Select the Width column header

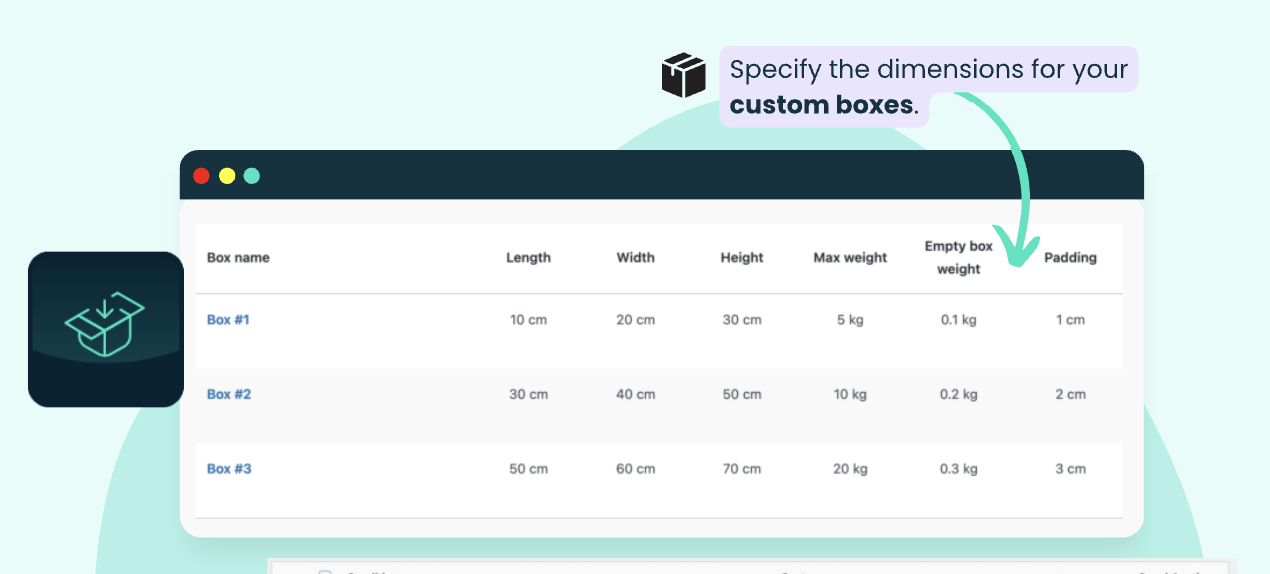click(635, 257)
